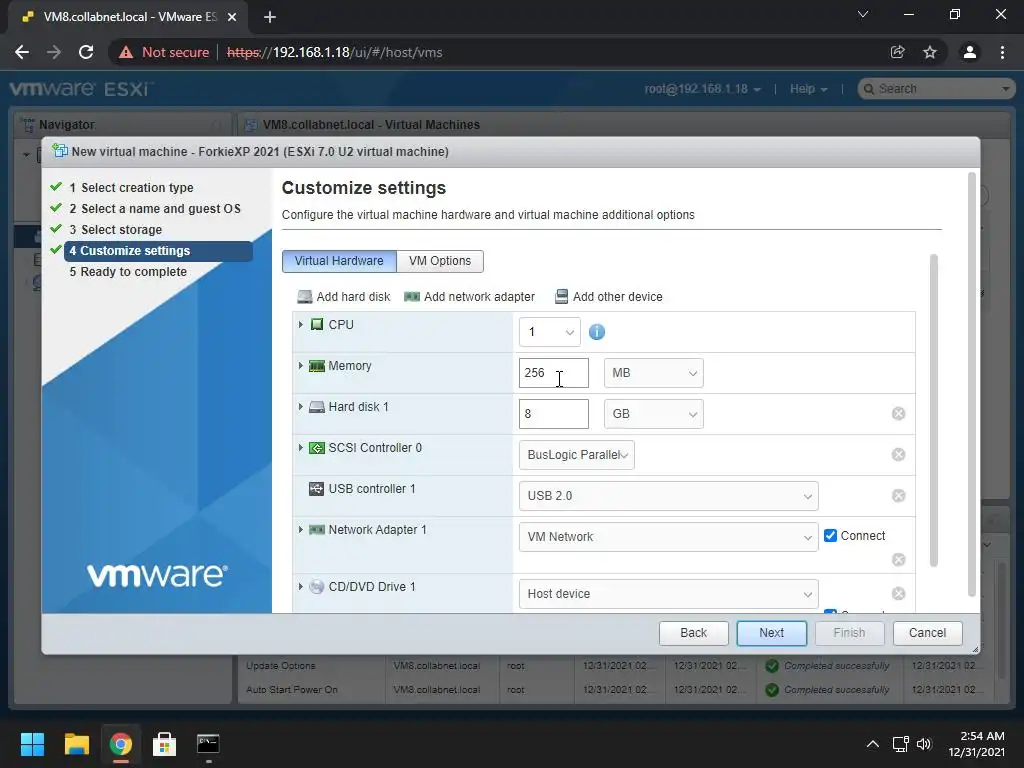Expand the CPU settings row
The image size is (1024, 768).
click(300, 325)
